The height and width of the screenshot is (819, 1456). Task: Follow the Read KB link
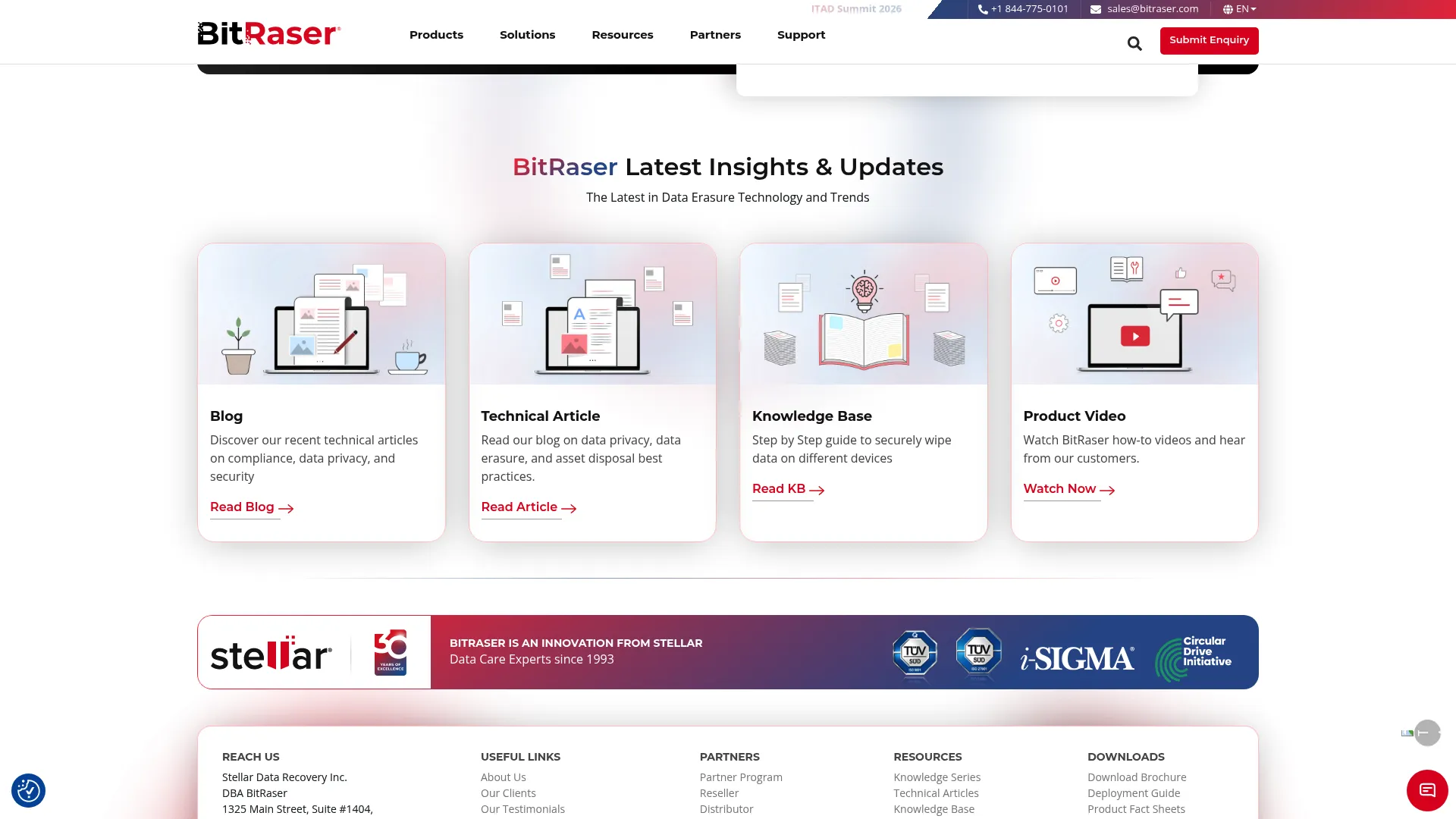click(779, 488)
